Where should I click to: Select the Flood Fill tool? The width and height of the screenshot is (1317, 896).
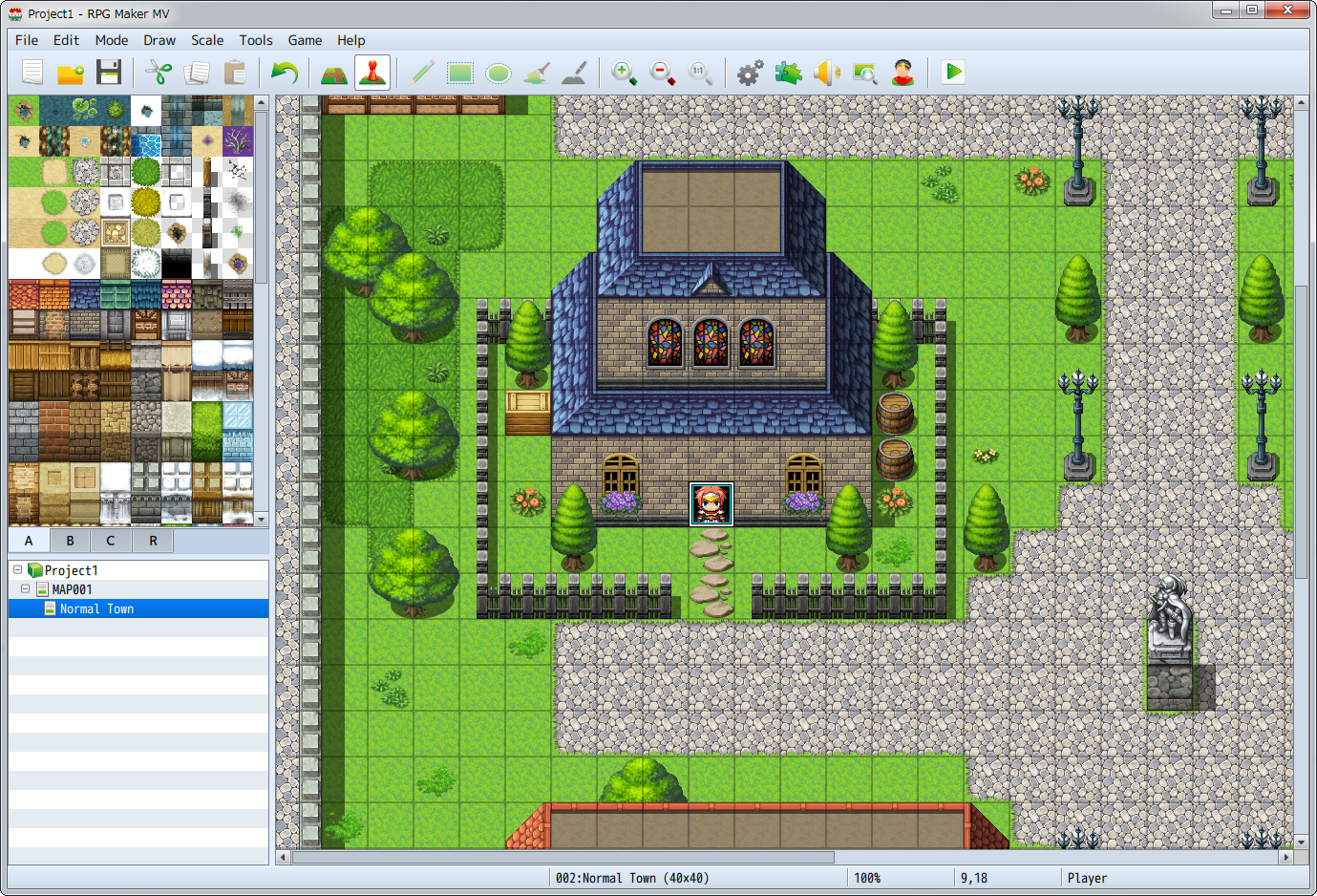click(537, 73)
